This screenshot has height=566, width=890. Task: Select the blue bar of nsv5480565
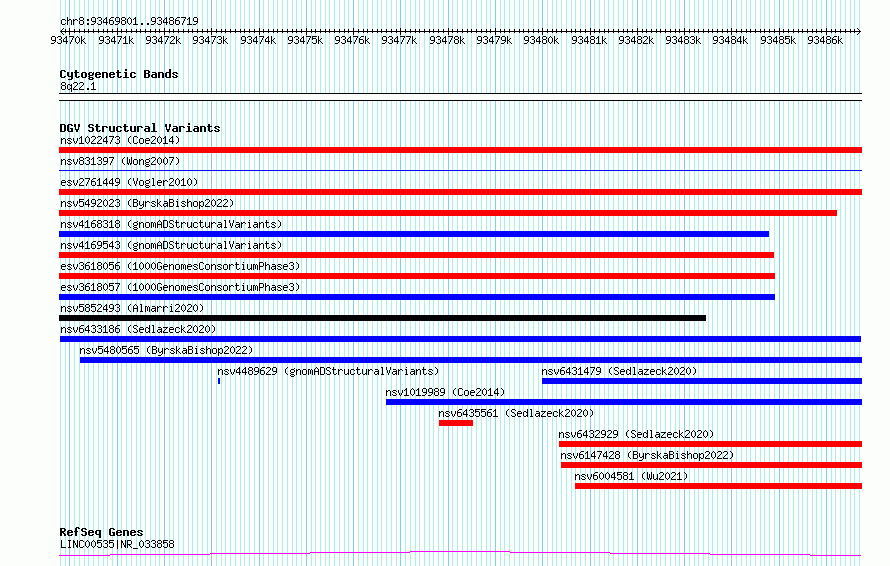click(x=471, y=360)
